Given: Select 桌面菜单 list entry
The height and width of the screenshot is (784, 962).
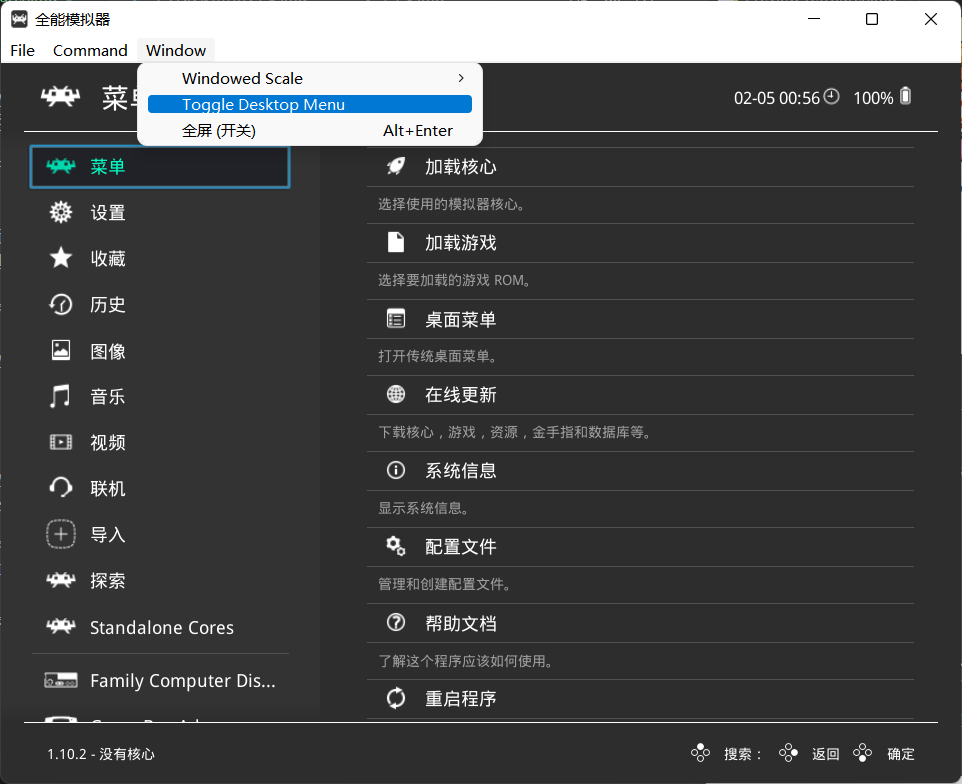Looking at the screenshot, I should click(x=460, y=319).
